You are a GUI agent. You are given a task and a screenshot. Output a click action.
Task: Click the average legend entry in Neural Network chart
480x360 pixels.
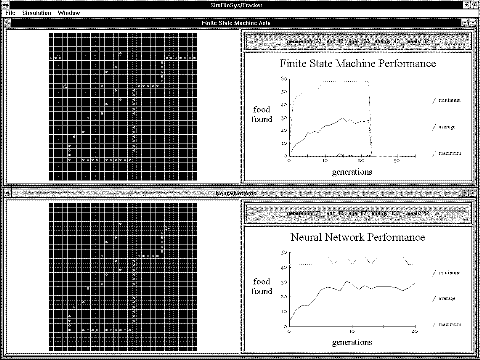coord(444,298)
